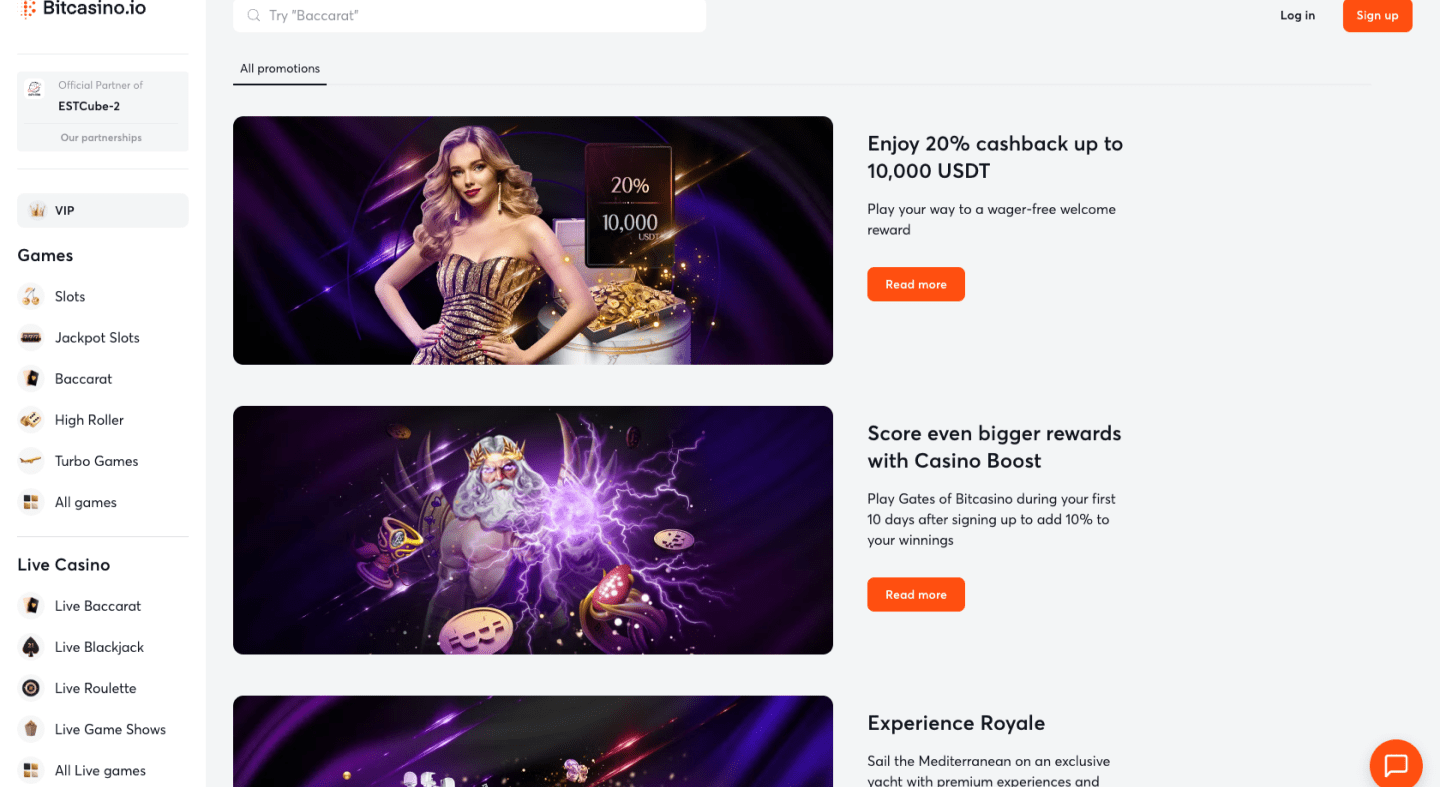Click the Slots cherry icon
This screenshot has height=787, width=1440.
(31, 296)
